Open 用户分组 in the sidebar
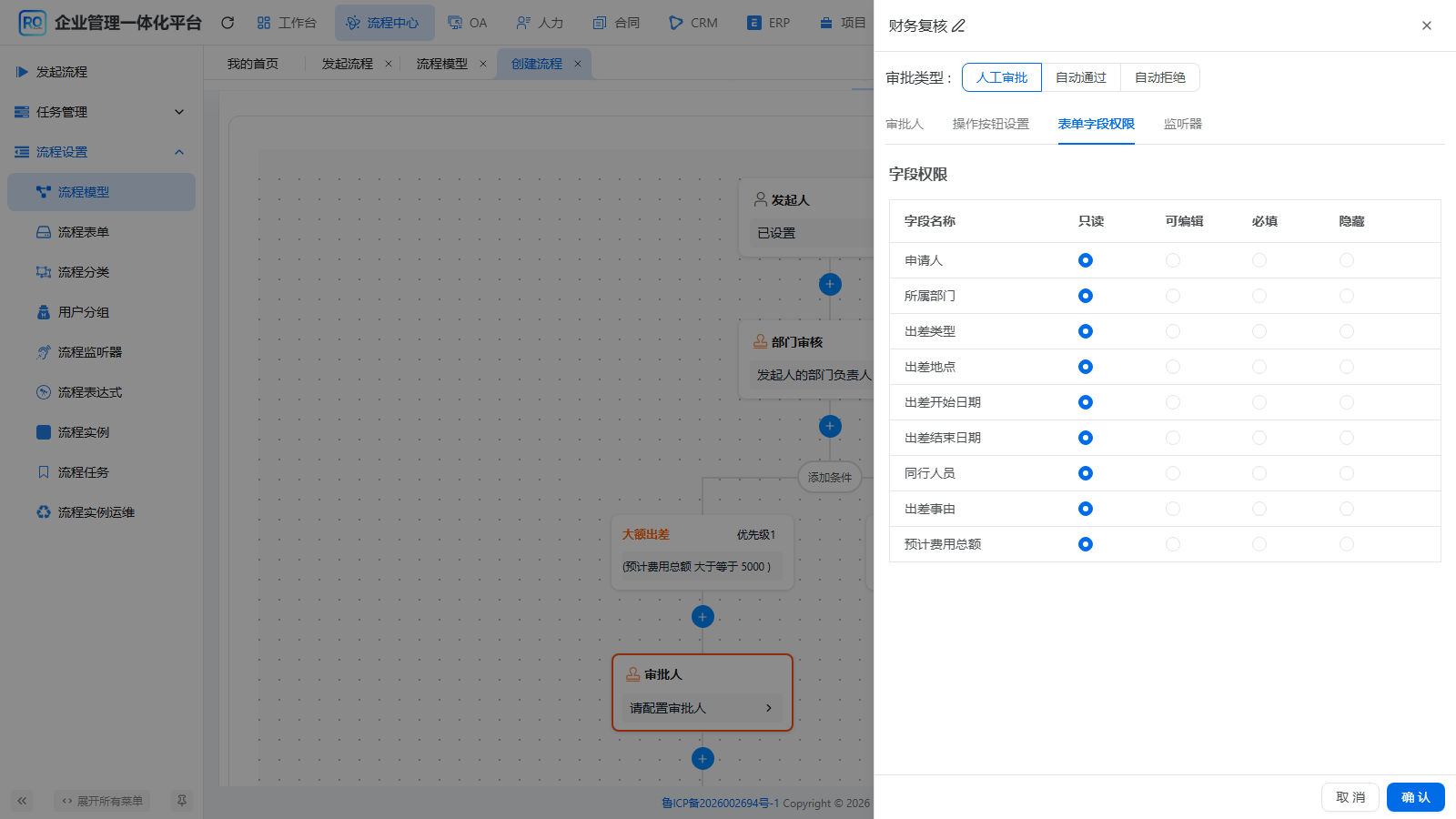 tap(102, 312)
